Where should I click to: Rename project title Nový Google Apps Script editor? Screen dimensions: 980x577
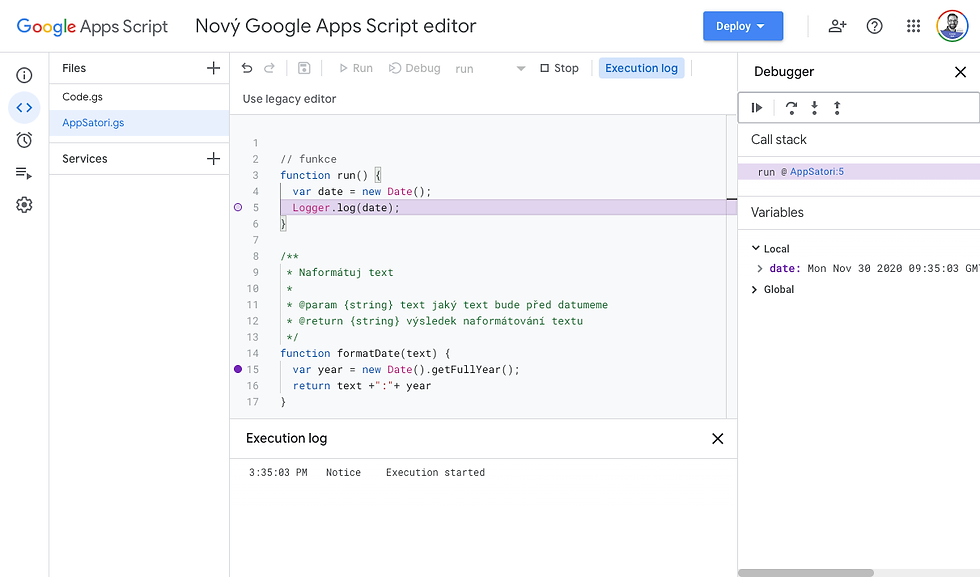point(336,26)
